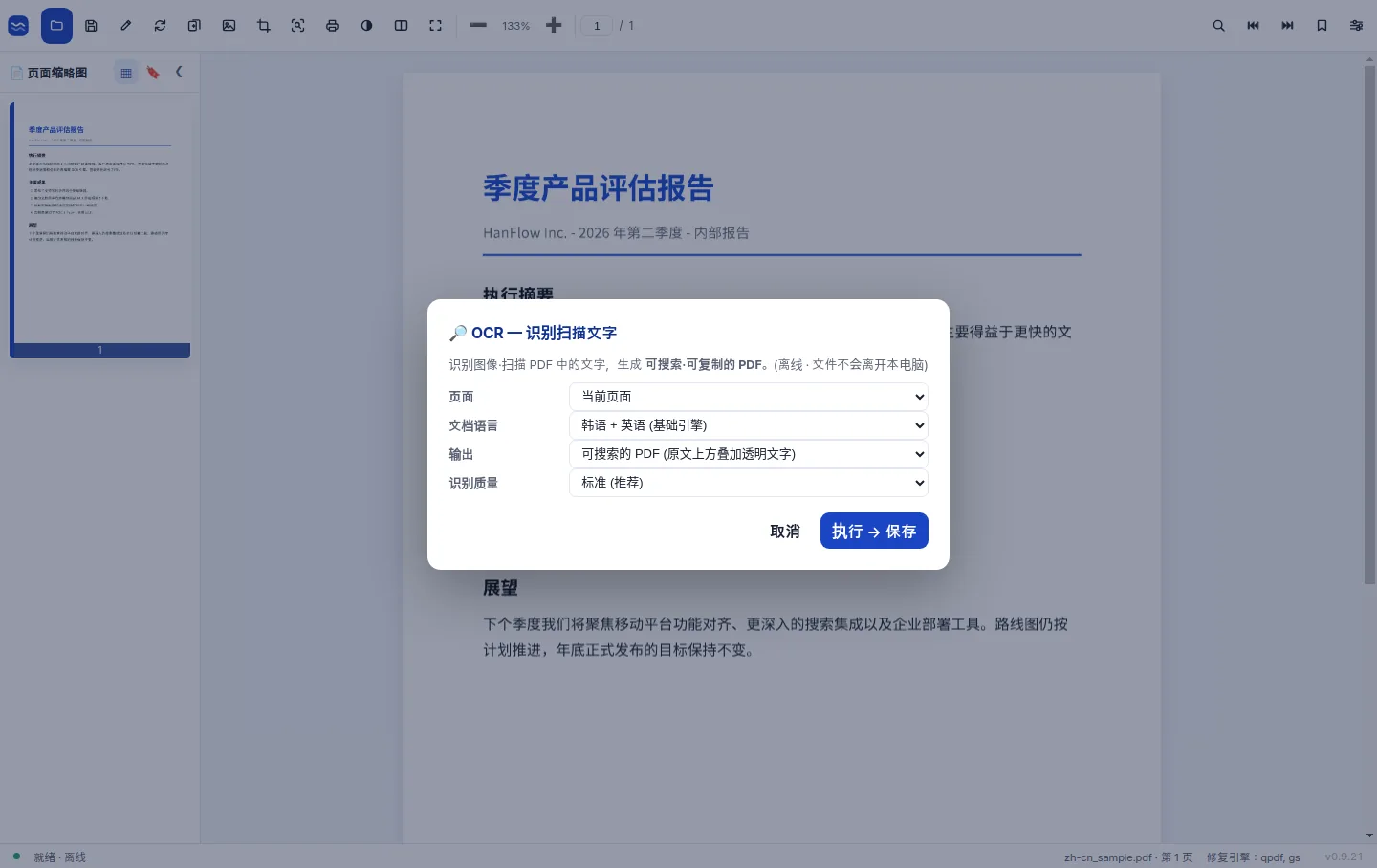The width and height of the screenshot is (1377, 868).
Task: Click the printer icon
Action: point(332,26)
